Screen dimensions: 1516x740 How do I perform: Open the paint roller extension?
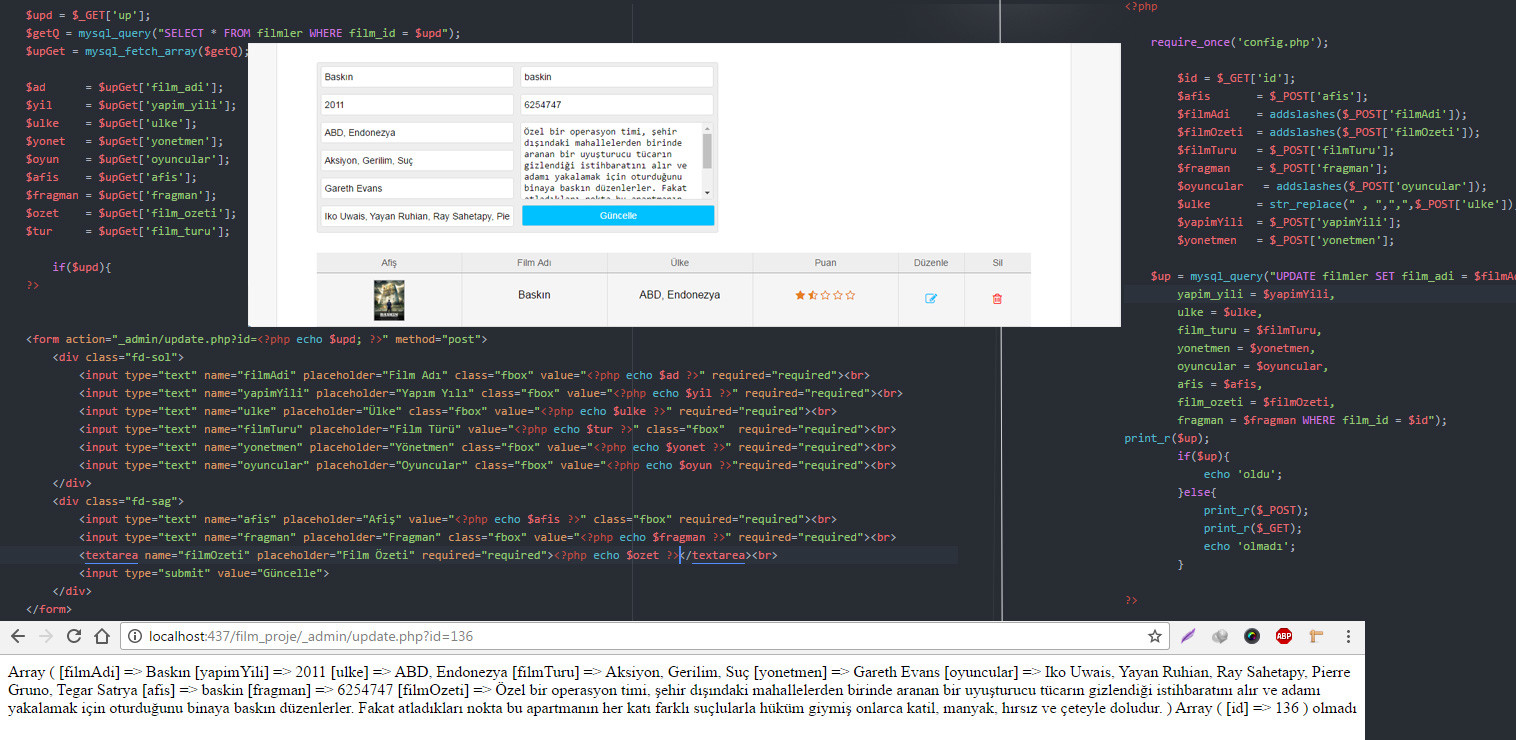point(1316,636)
